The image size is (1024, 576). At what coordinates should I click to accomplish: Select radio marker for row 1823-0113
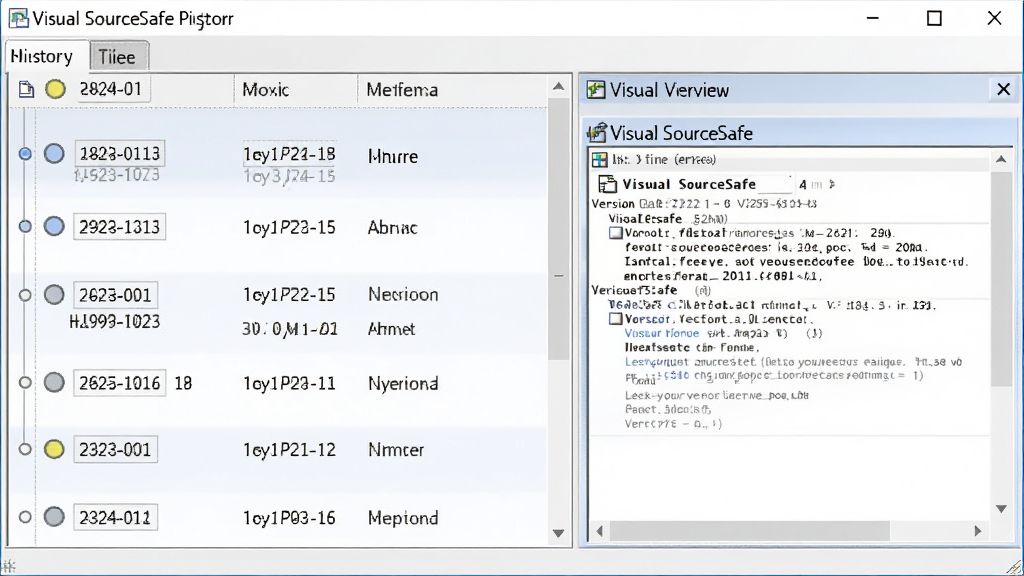(x=25, y=153)
